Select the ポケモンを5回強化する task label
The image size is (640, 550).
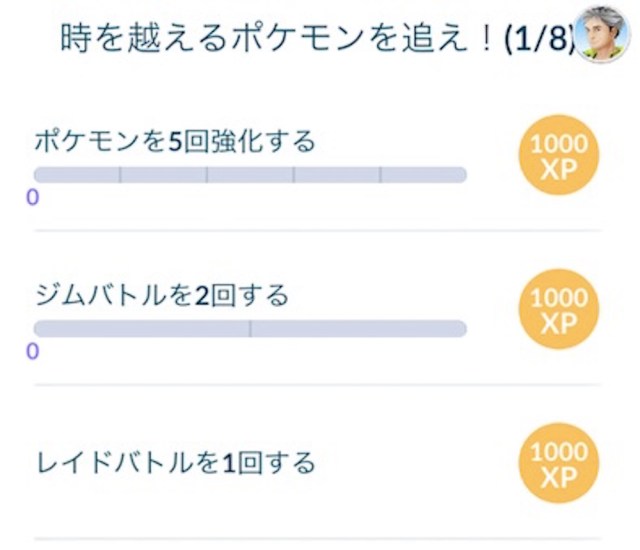(x=175, y=141)
